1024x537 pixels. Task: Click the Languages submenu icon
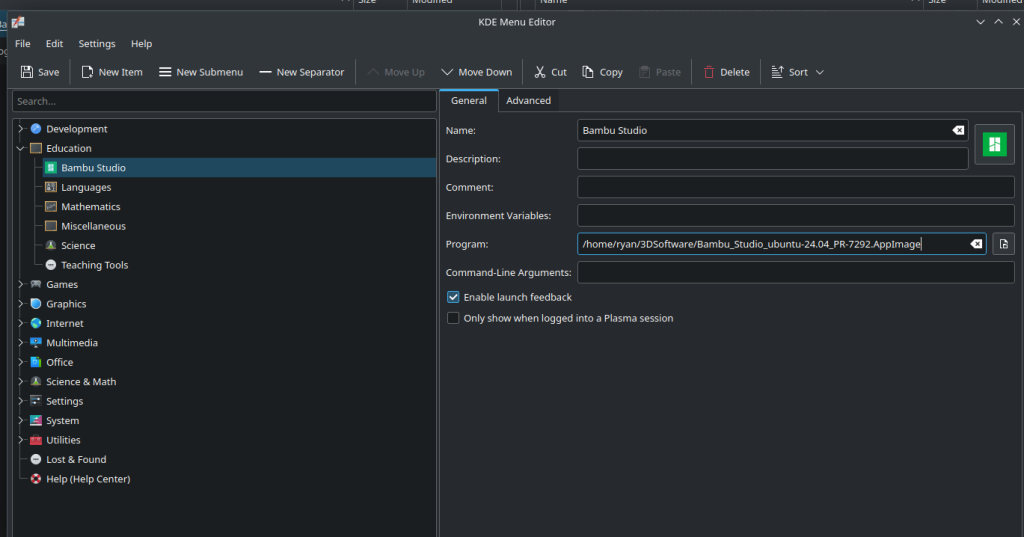coord(51,187)
